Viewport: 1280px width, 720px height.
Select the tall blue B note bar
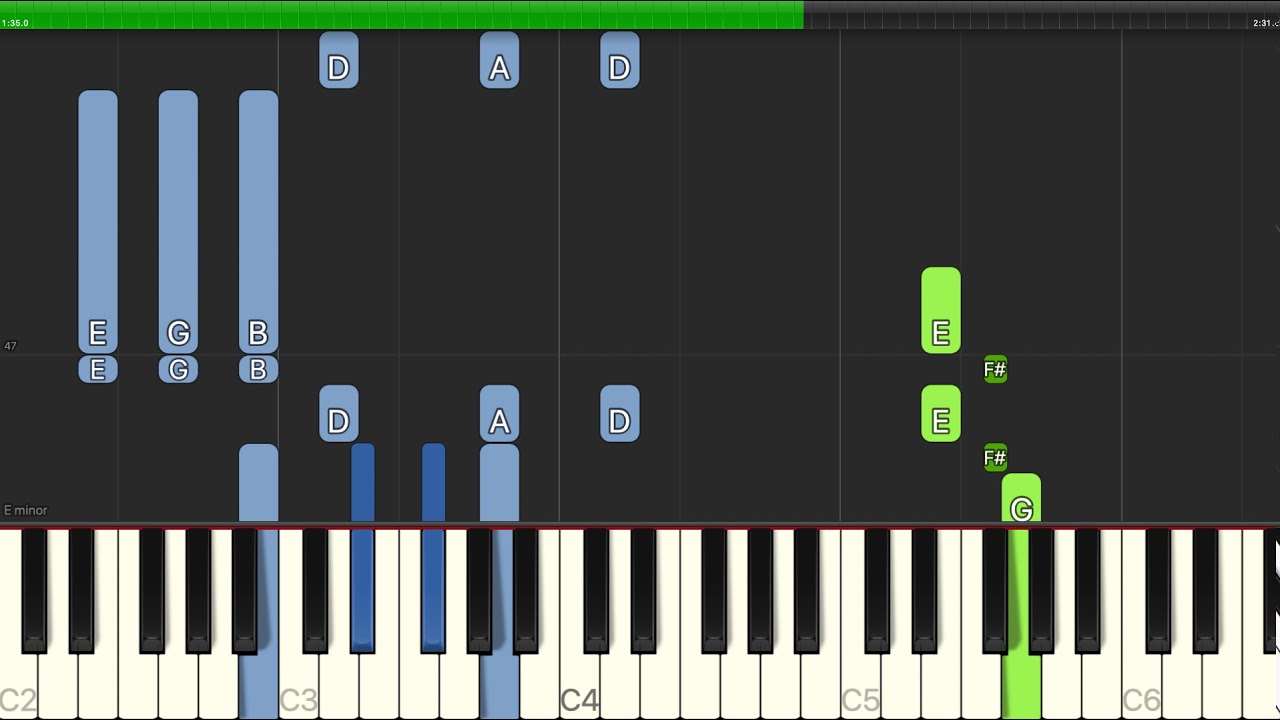coord(258,222)
